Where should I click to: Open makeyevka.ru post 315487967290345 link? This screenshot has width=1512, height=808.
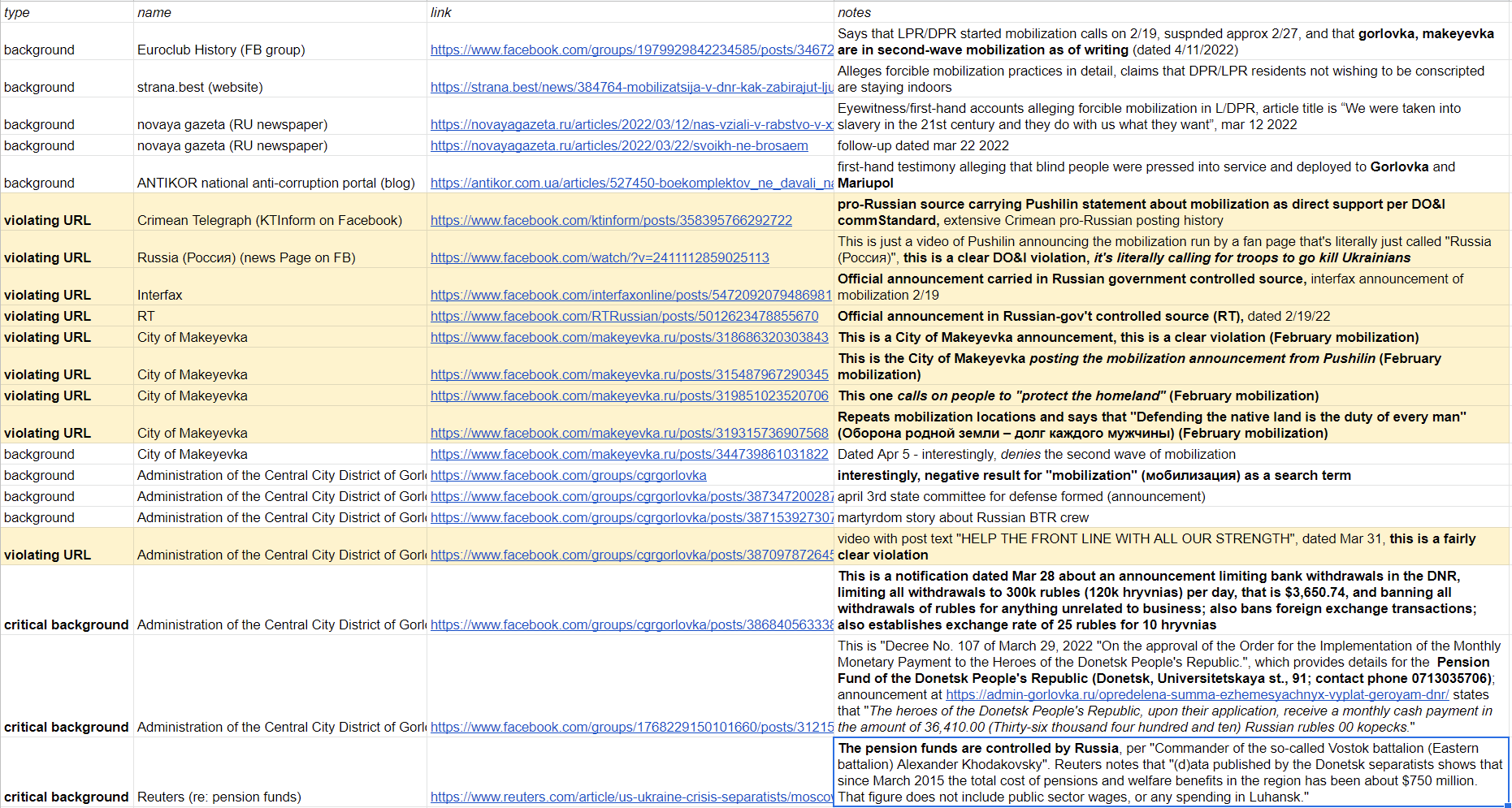630,374
